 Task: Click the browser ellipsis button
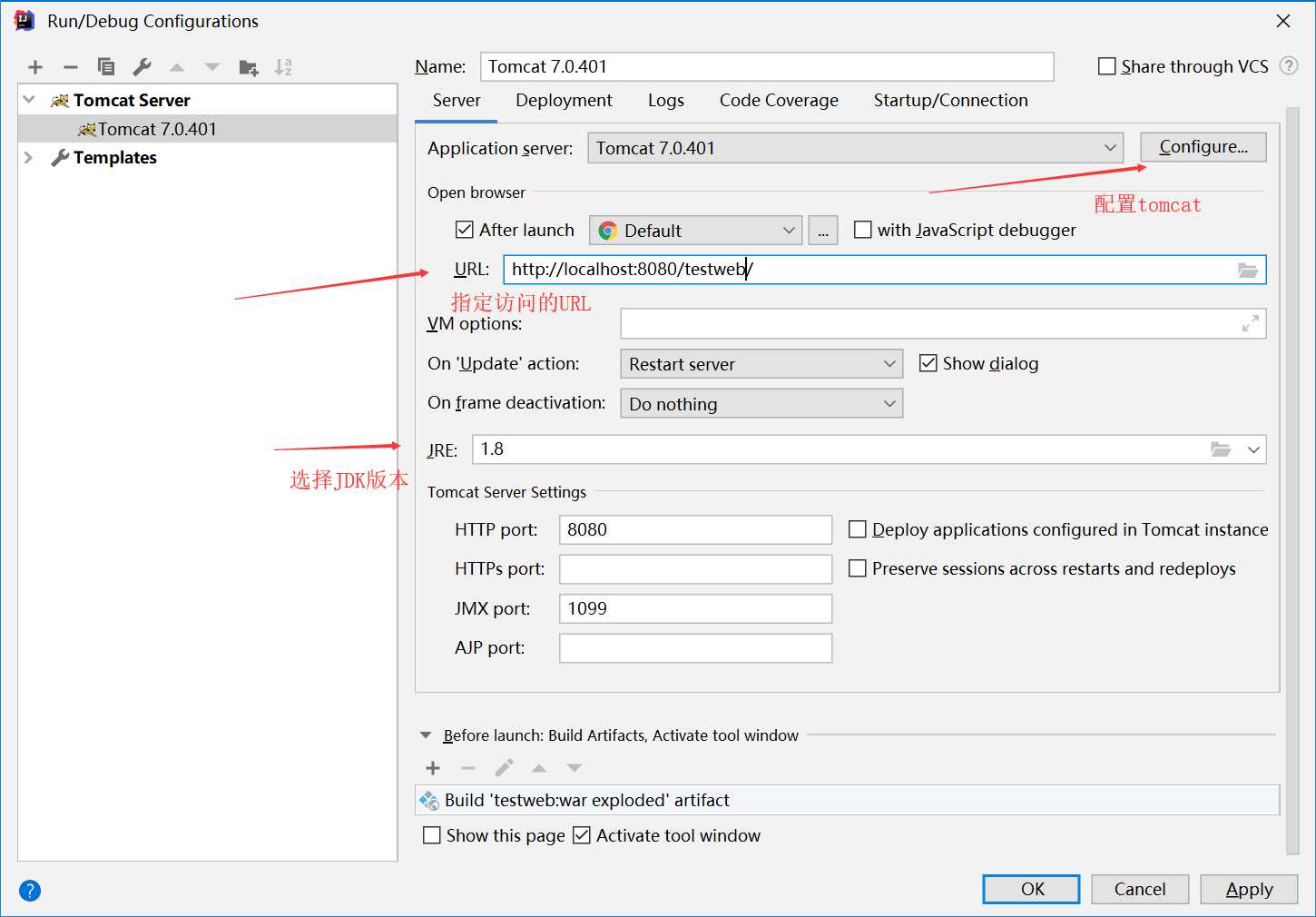(x=823, y=231)
